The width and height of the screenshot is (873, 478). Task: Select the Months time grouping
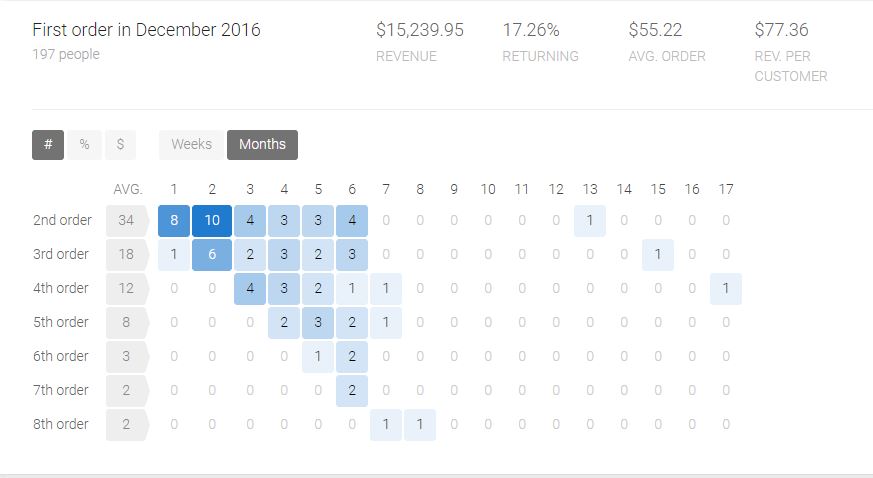[262, 145]
